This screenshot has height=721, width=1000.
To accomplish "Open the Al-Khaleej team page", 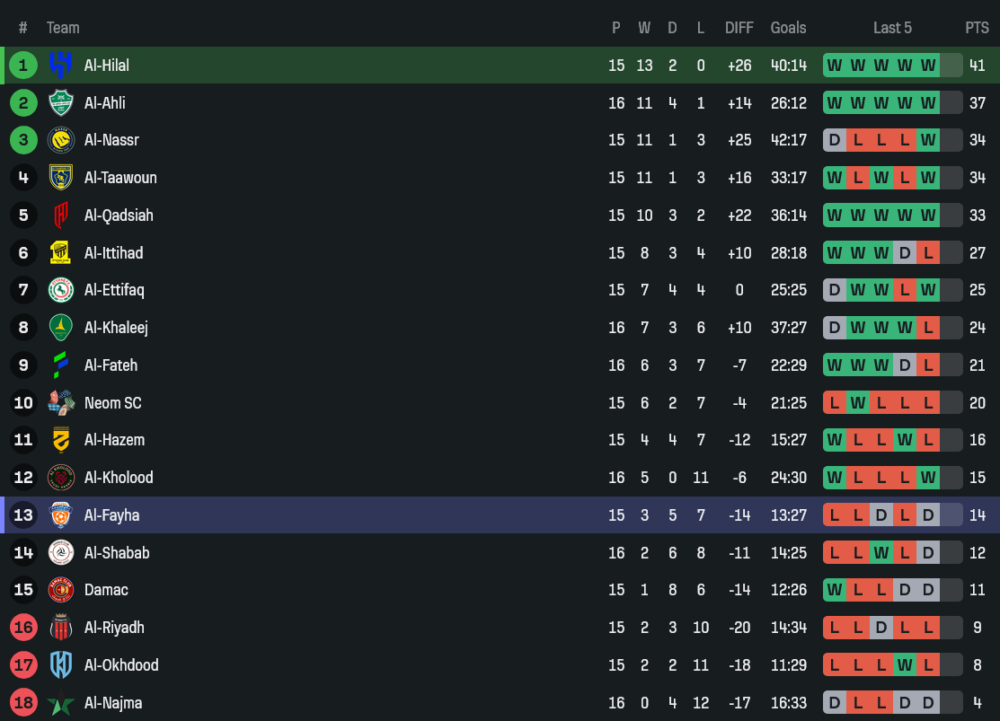I will click(x=116, y=328).
